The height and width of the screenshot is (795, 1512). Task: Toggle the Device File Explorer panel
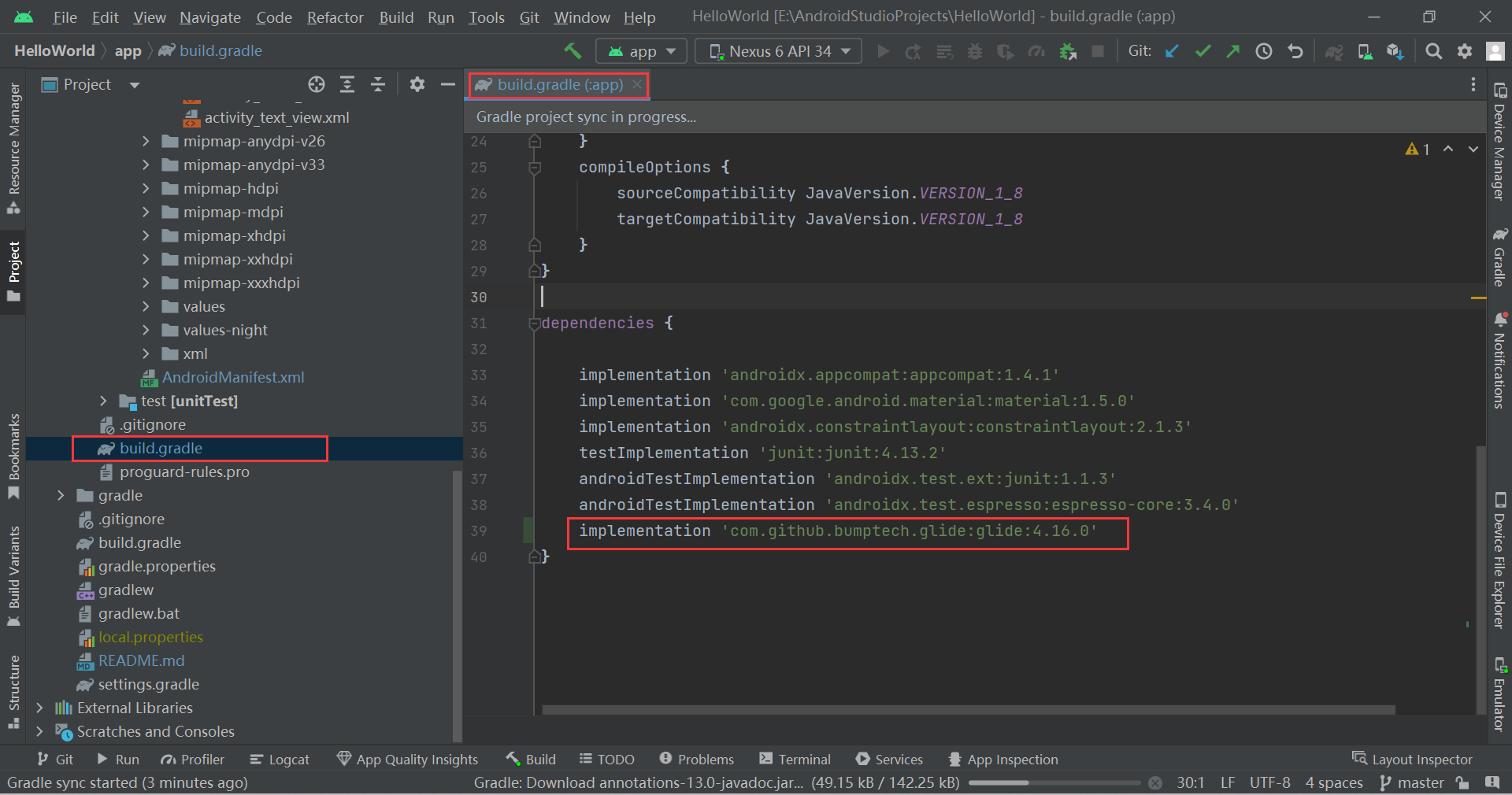[1499, 560]
